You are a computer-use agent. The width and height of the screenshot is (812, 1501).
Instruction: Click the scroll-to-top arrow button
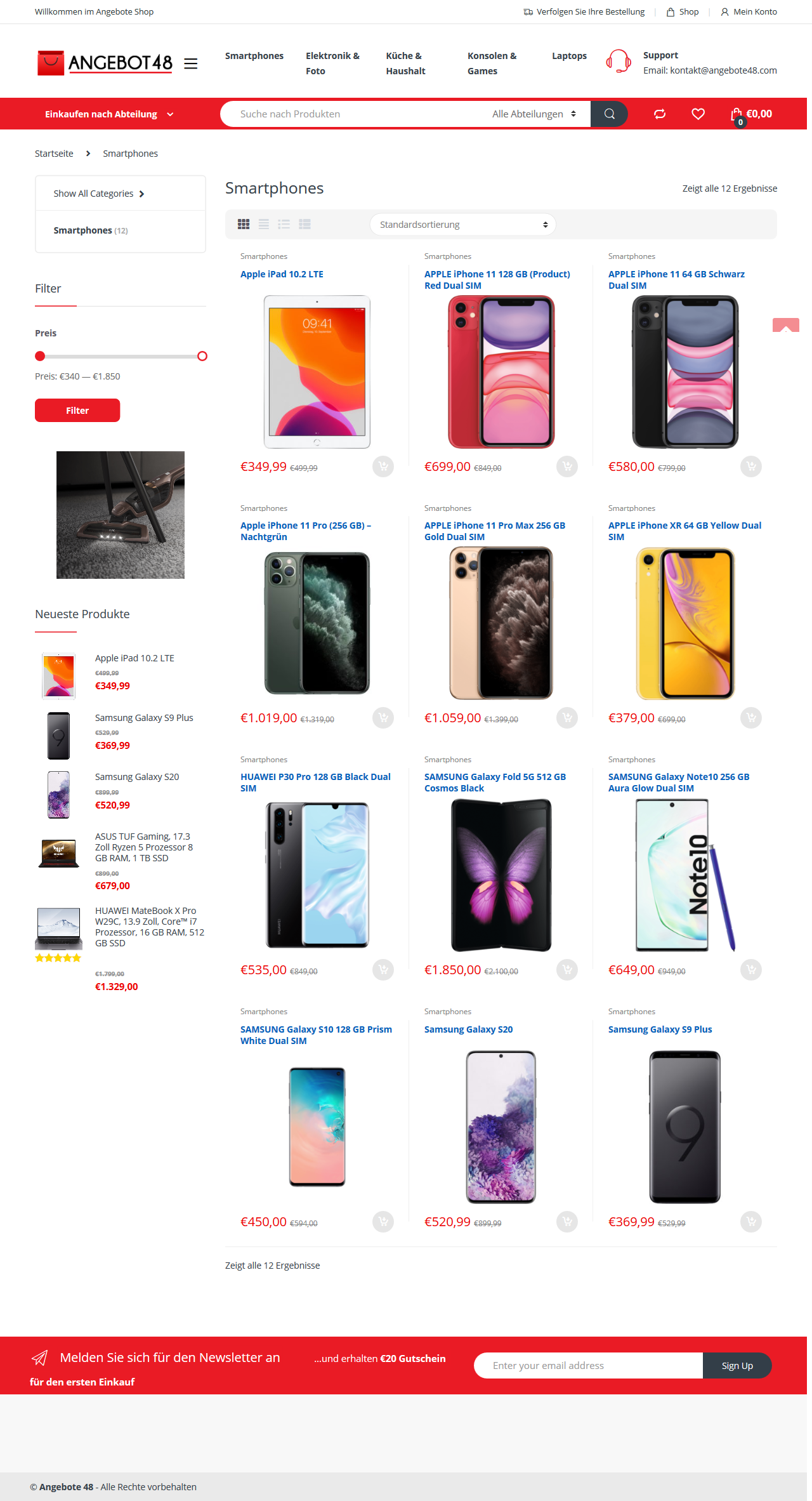[x=786, y=325]
